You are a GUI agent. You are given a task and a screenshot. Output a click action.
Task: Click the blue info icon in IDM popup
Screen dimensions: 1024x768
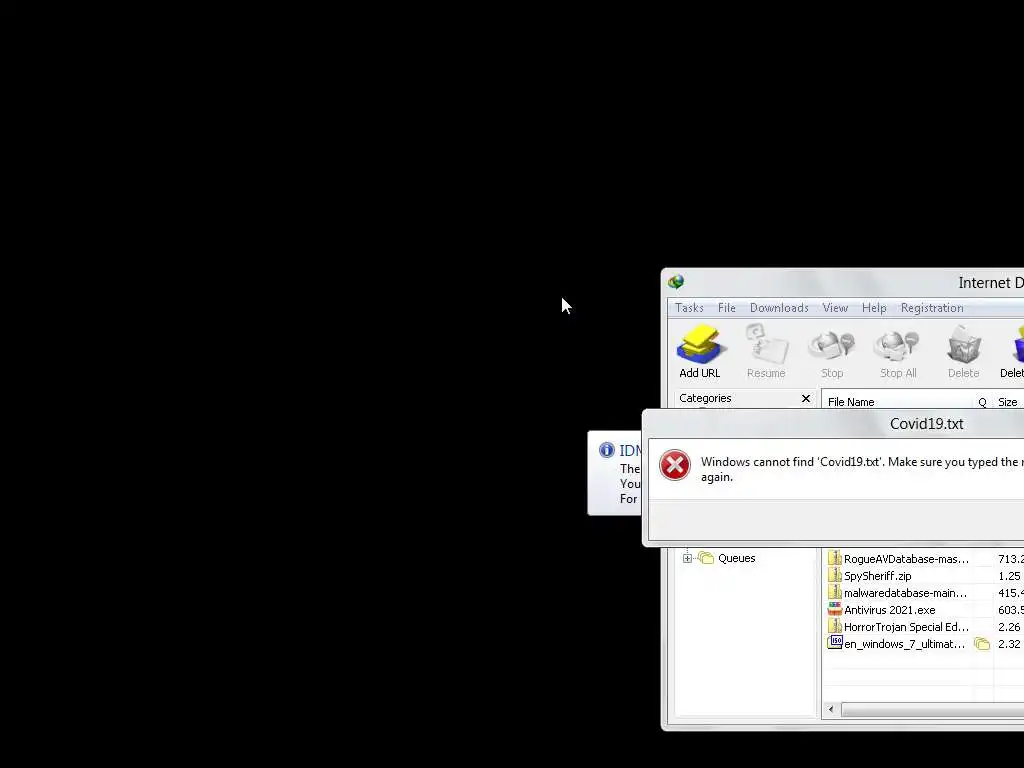point(607,450)
